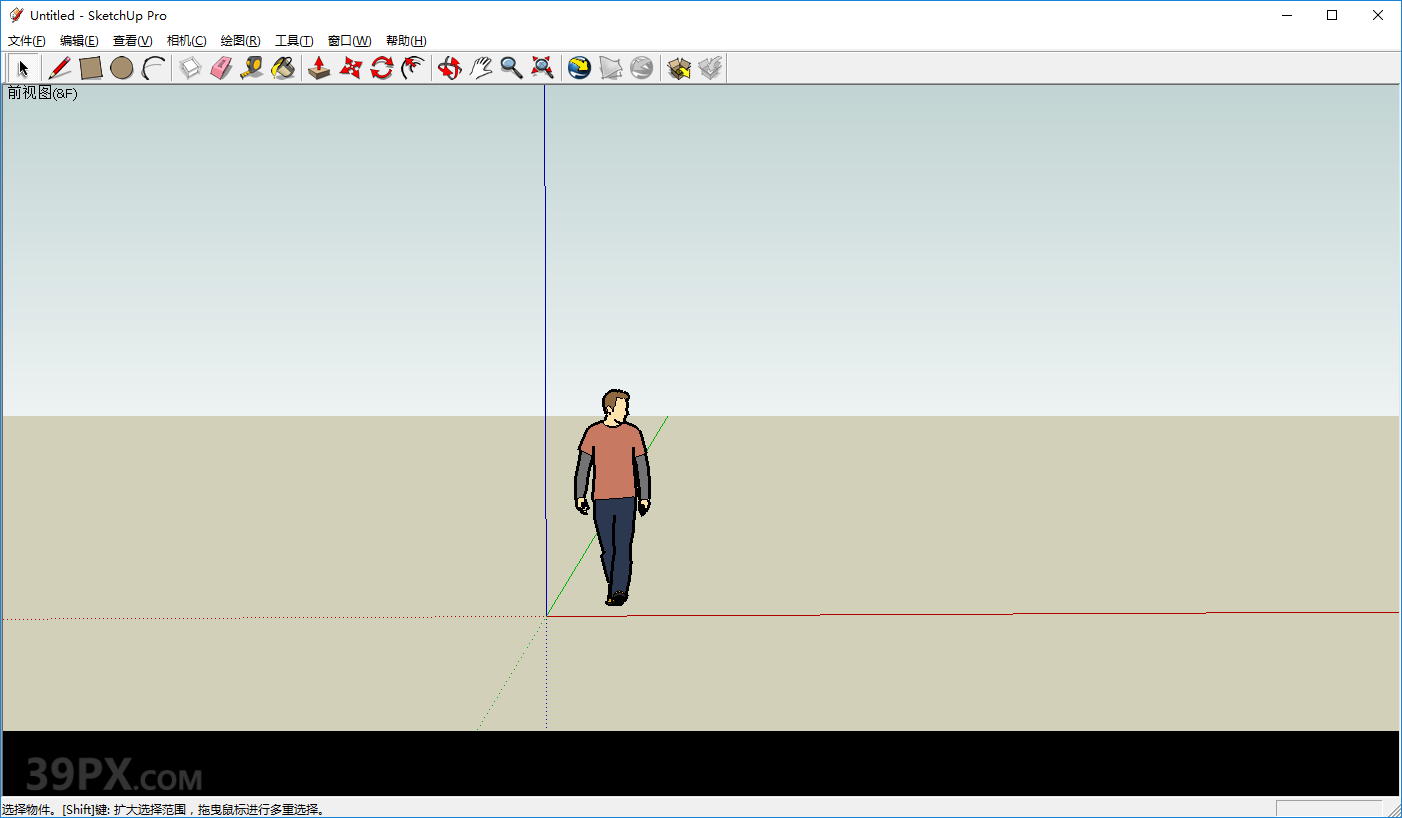Select the Select arrow tool

pyautogui.click(x=22, y=67)
